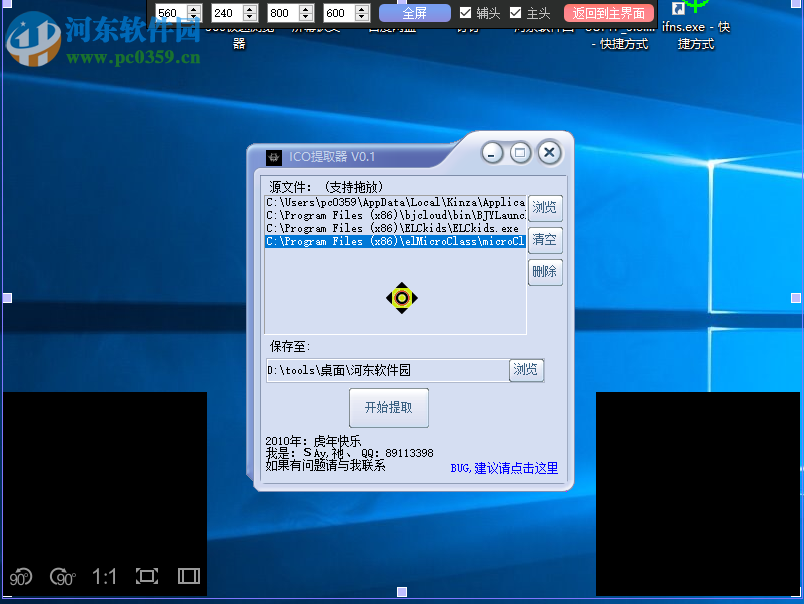Screen dimensions: 804x604
Task: Select the rotate left 90° icon
Action: 20,577
